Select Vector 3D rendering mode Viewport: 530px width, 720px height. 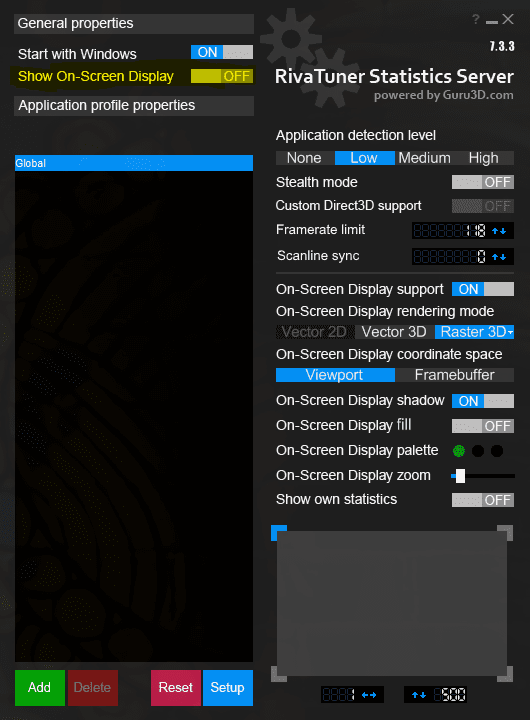395,332
